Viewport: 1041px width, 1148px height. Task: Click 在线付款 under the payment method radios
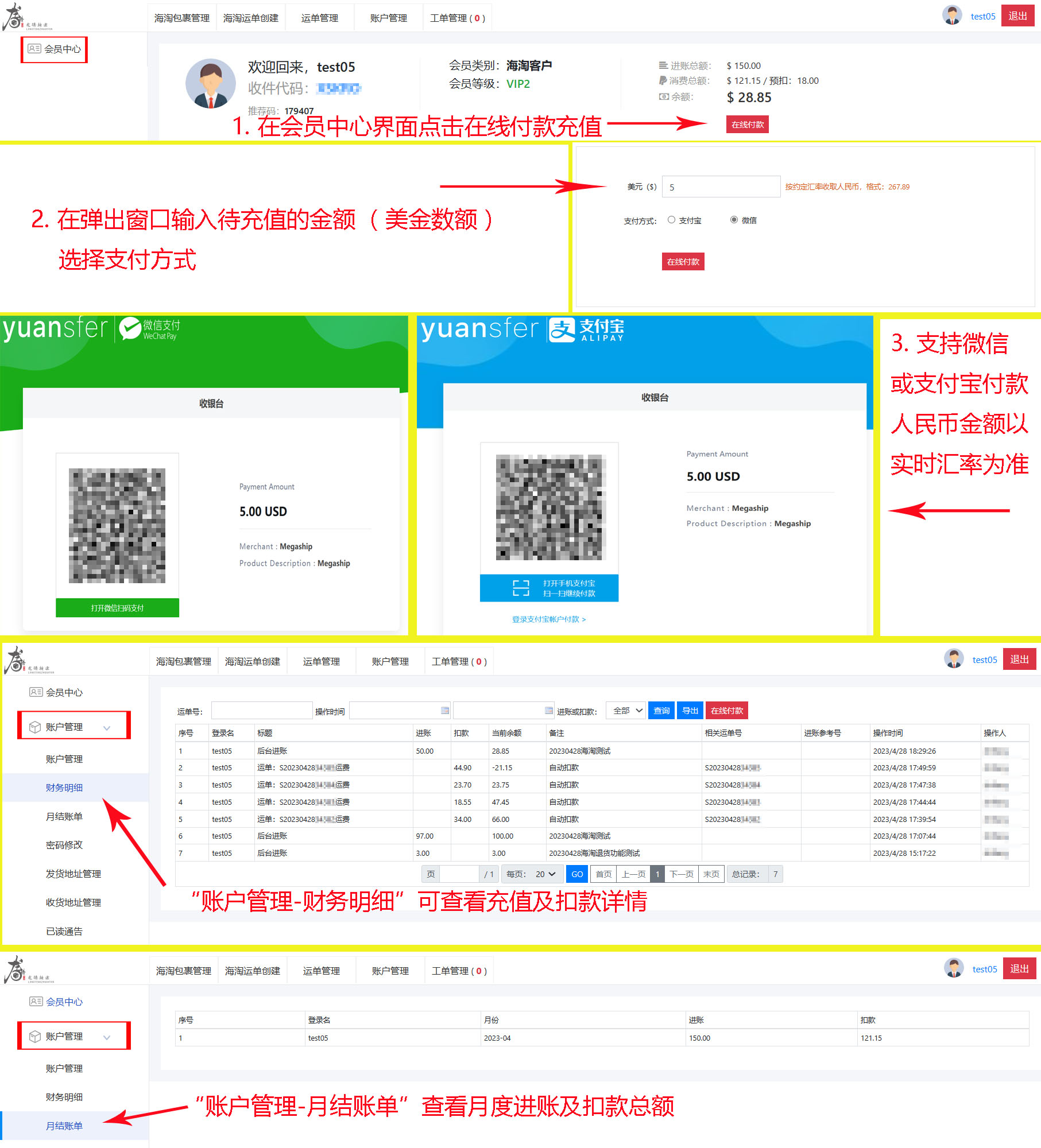683,262
